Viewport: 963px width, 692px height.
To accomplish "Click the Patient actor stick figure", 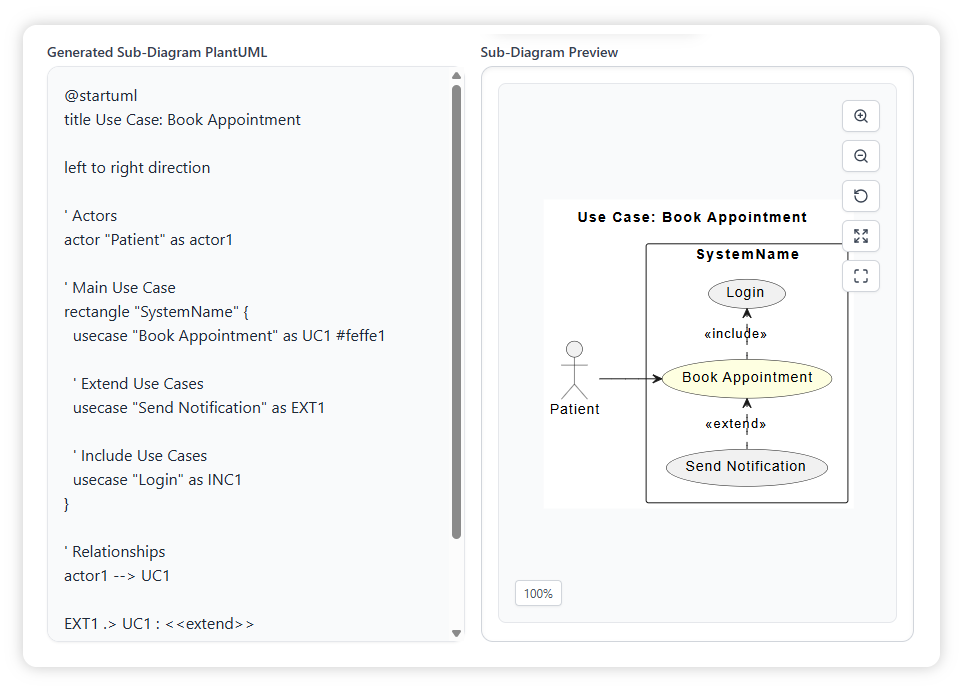I will [x=574, y=371].
